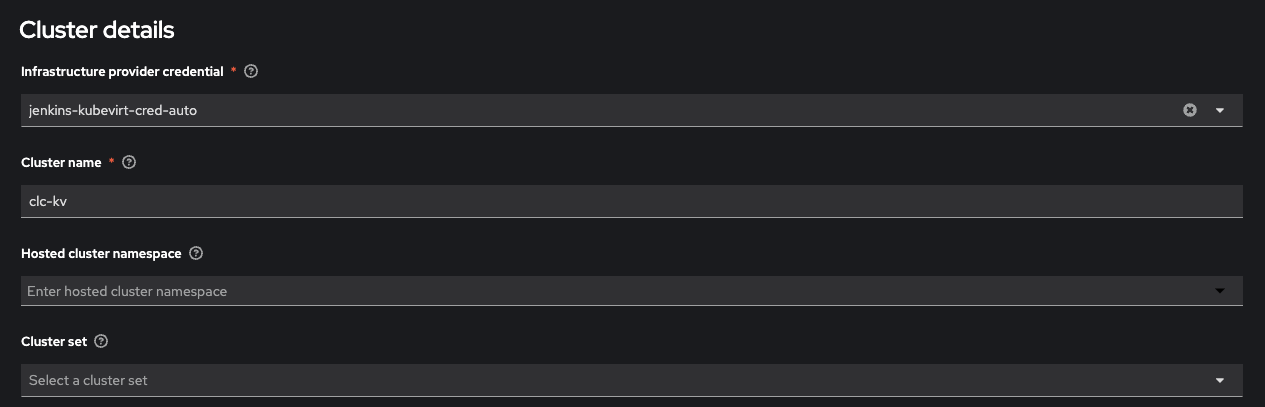
Task: Click the red asterisk beside Cluster name
Action: point(112,162)
